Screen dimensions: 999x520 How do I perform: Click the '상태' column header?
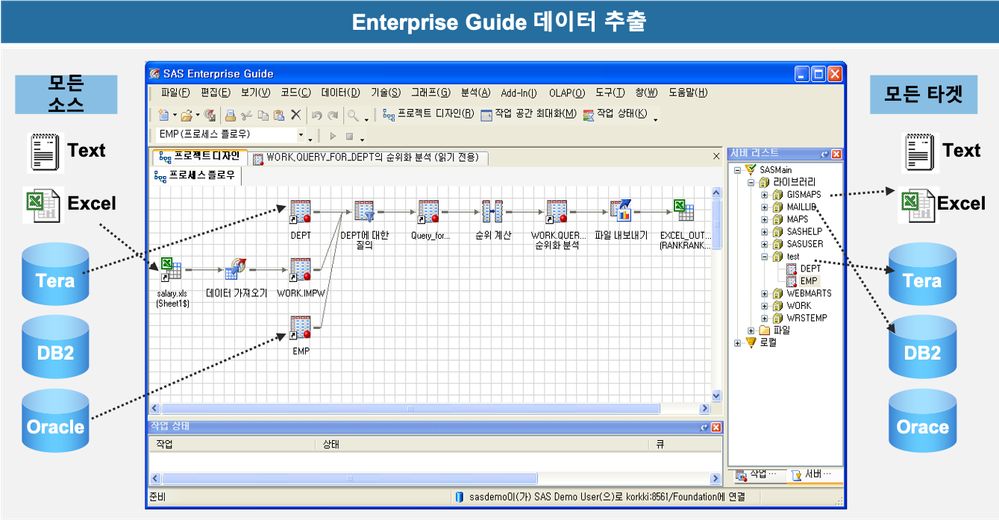tap(484, 444)
